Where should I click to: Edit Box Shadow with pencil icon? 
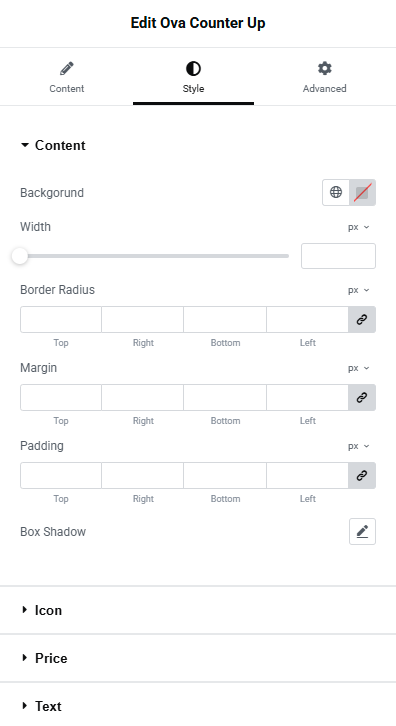point(362,532)
